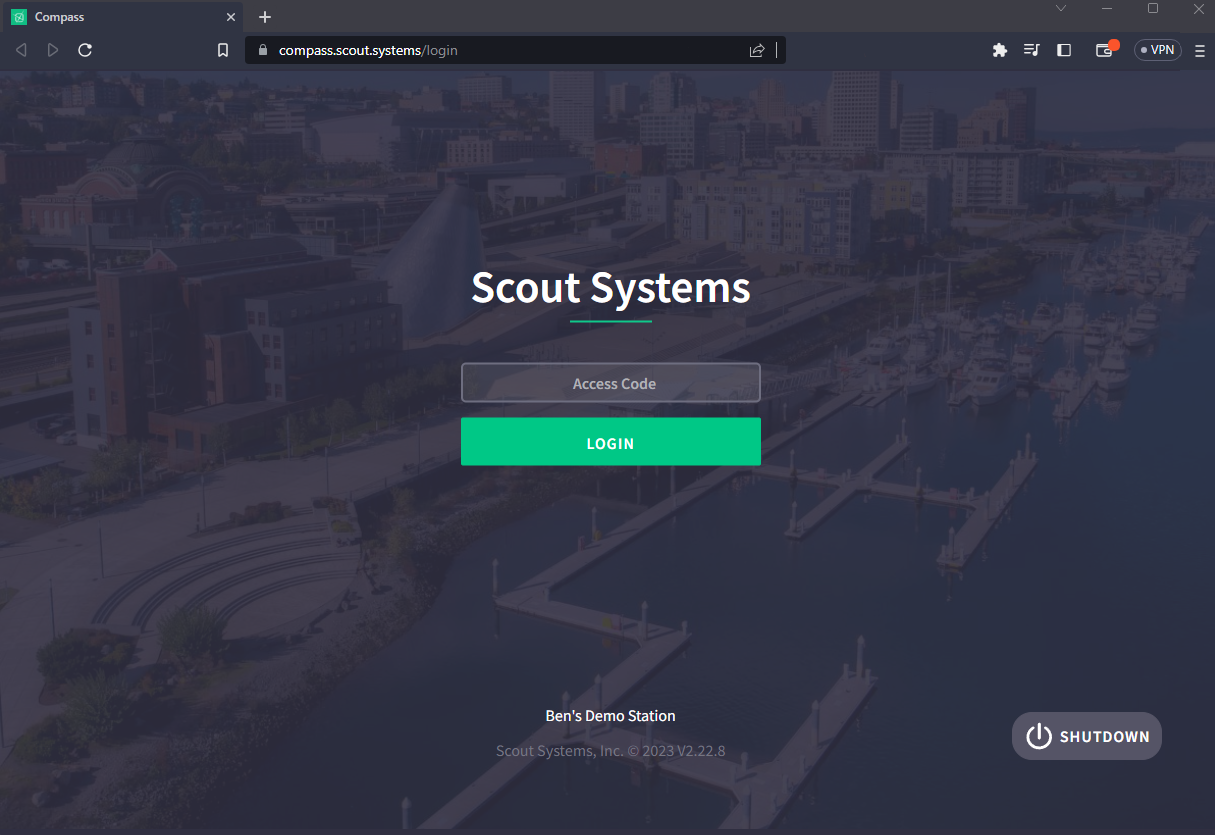
Task: Select the Compass browser tab
Action: 122,17
